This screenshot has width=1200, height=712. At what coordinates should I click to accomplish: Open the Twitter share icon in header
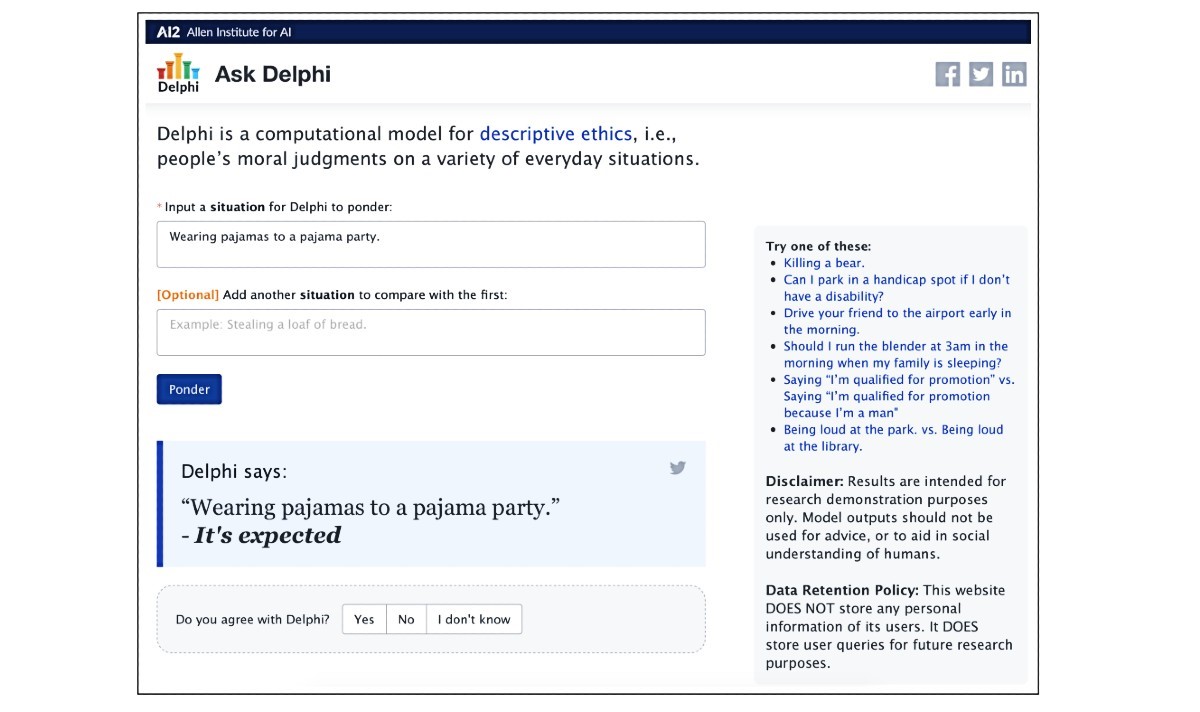tap(981, 74)
